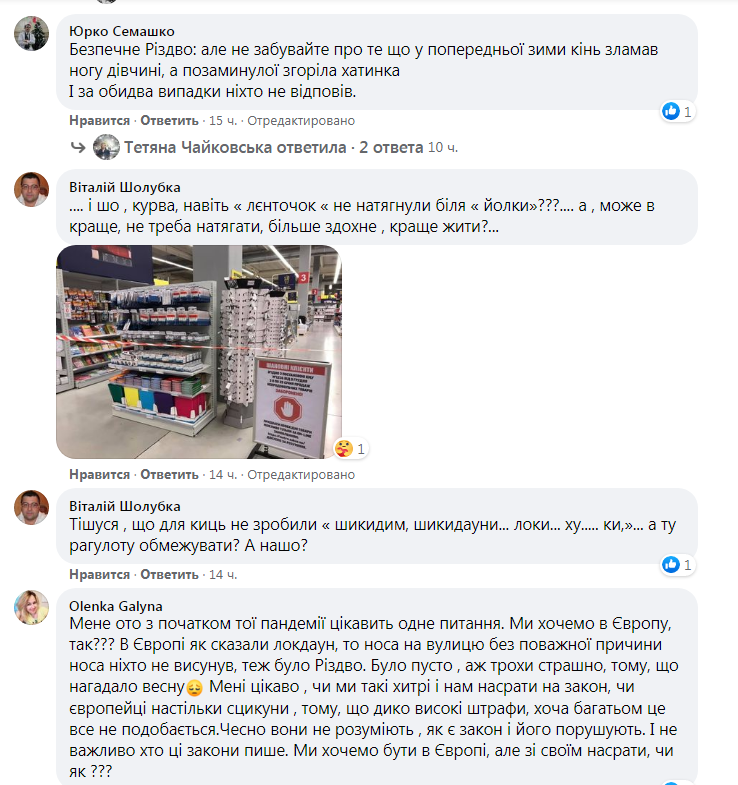The height and width of the screenshot is (785, 738).
Task: Open Віталій Шолубка's avatar beside the photo comment
Action: coord(32,189)
